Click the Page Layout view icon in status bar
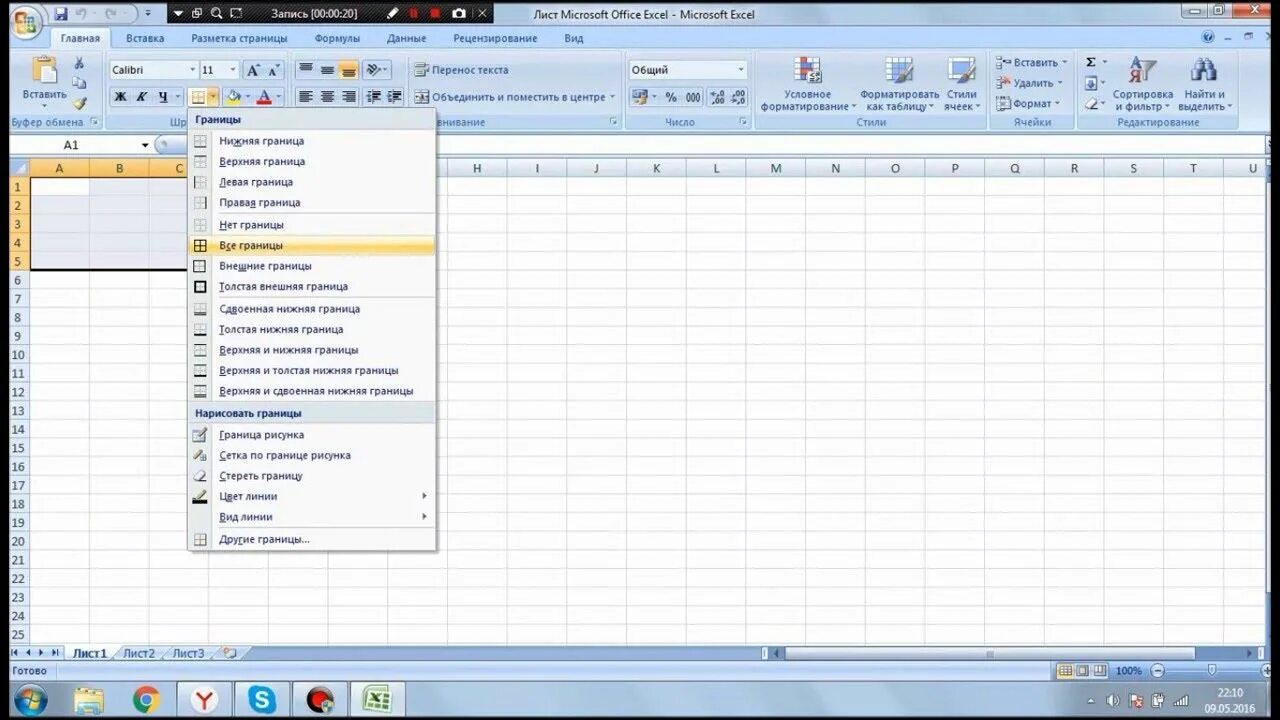 click(x=1083, y=671)
